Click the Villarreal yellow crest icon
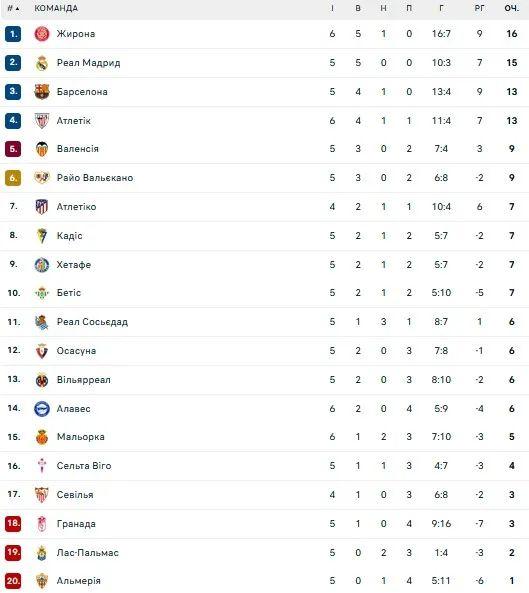Viewport: 529px width, 593px height. click(42, 380)
